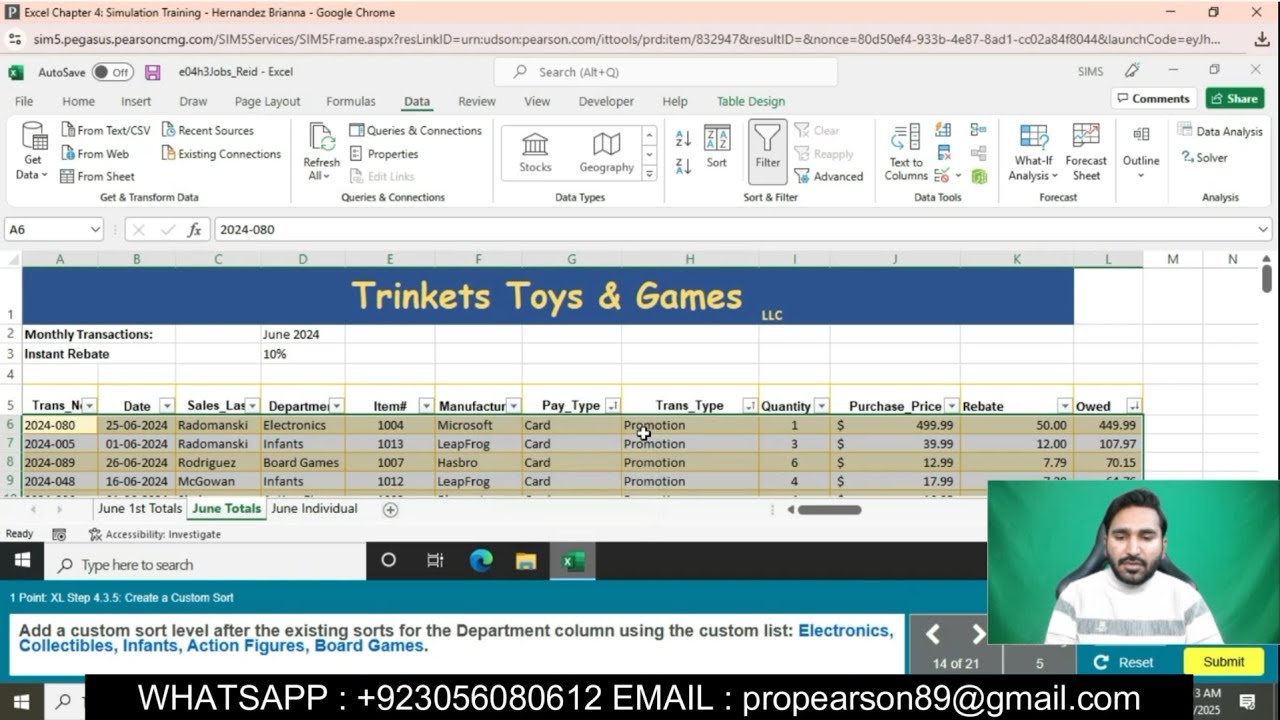Open the Table Design ribbon tab

[751, 101]
